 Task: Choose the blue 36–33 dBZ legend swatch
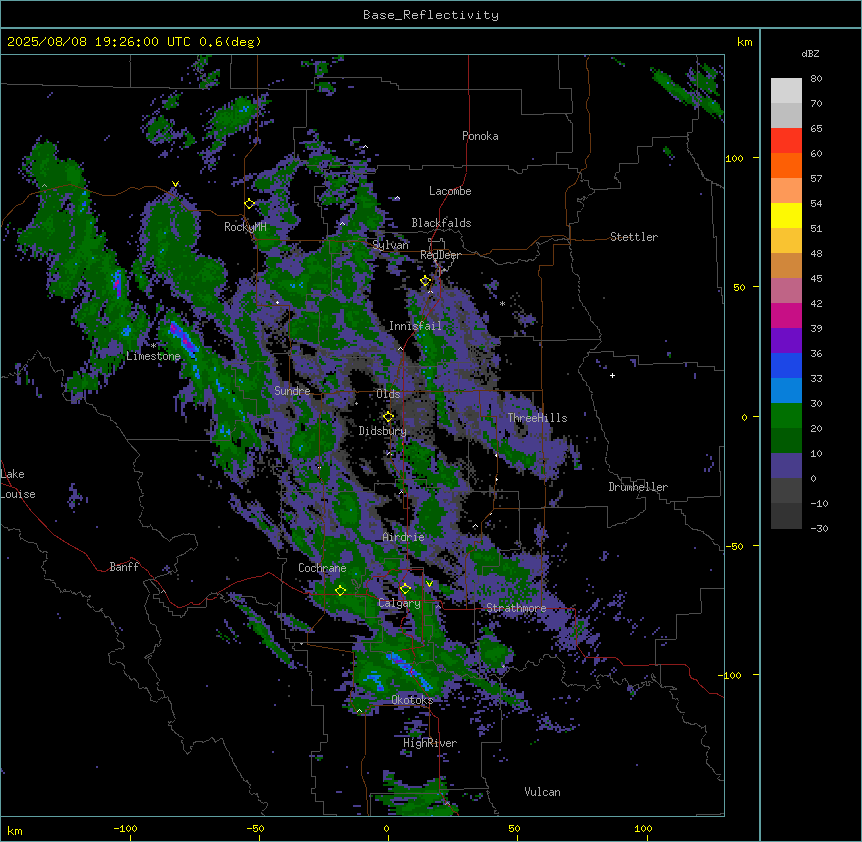pyautogui.click(x=786, y=366)
